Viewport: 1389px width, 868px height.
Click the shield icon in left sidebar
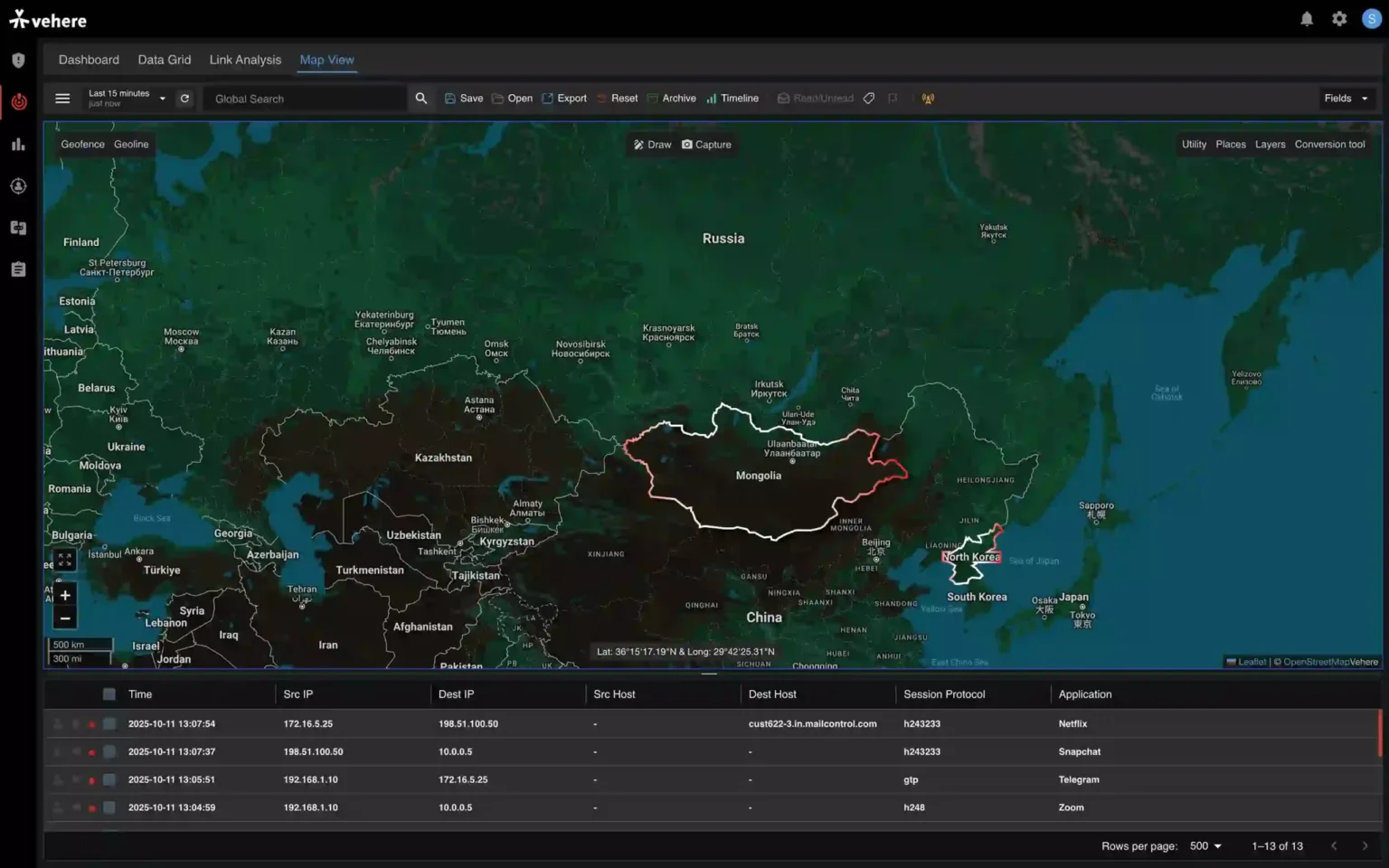click(18, 61)
